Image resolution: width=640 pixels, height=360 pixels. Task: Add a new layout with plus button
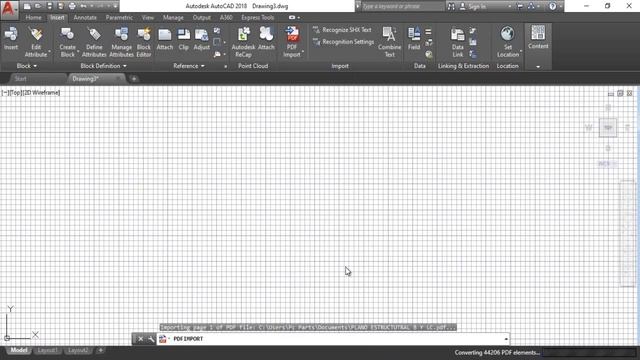pyautogui.click(x=100, y=350)
